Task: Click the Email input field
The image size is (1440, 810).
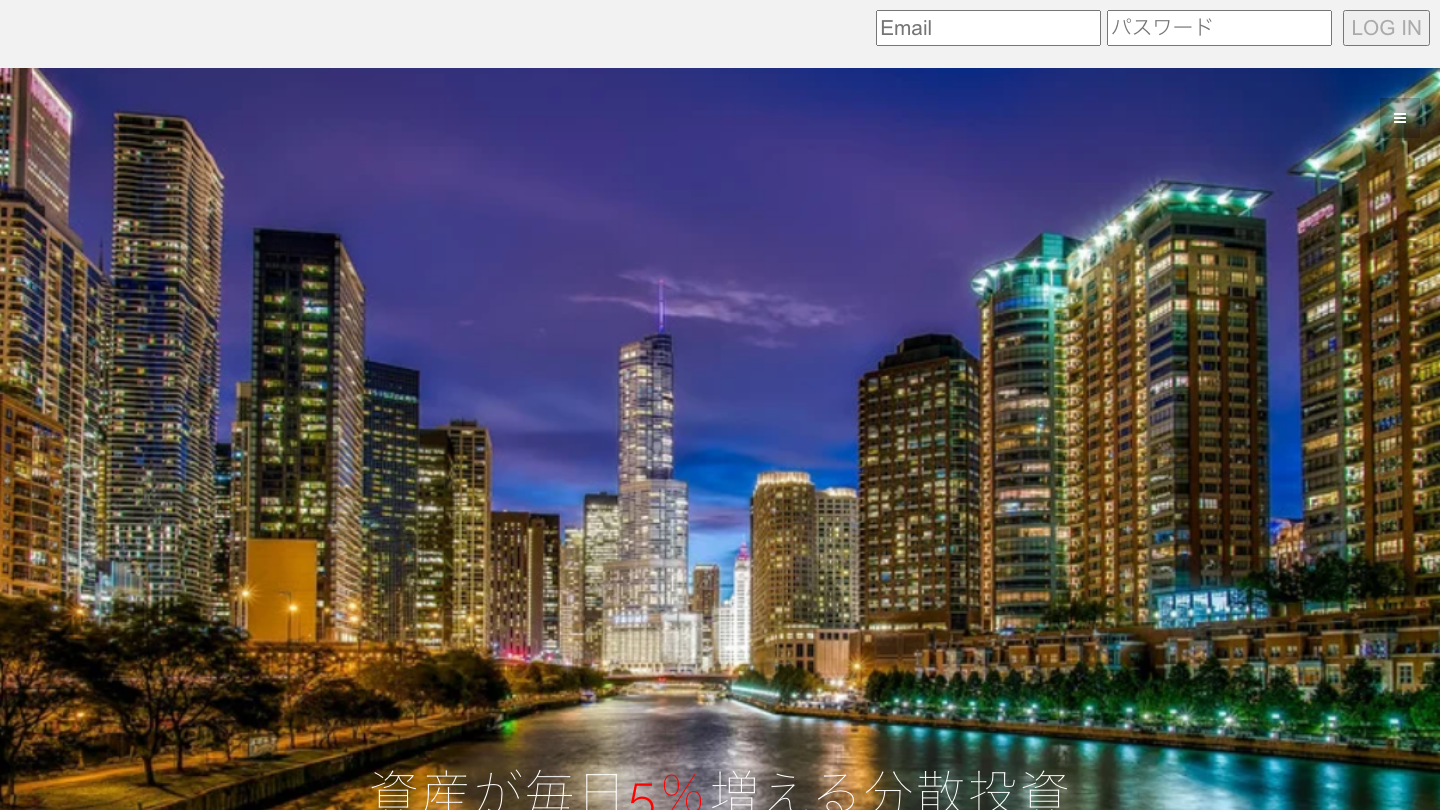Action: 988,28
